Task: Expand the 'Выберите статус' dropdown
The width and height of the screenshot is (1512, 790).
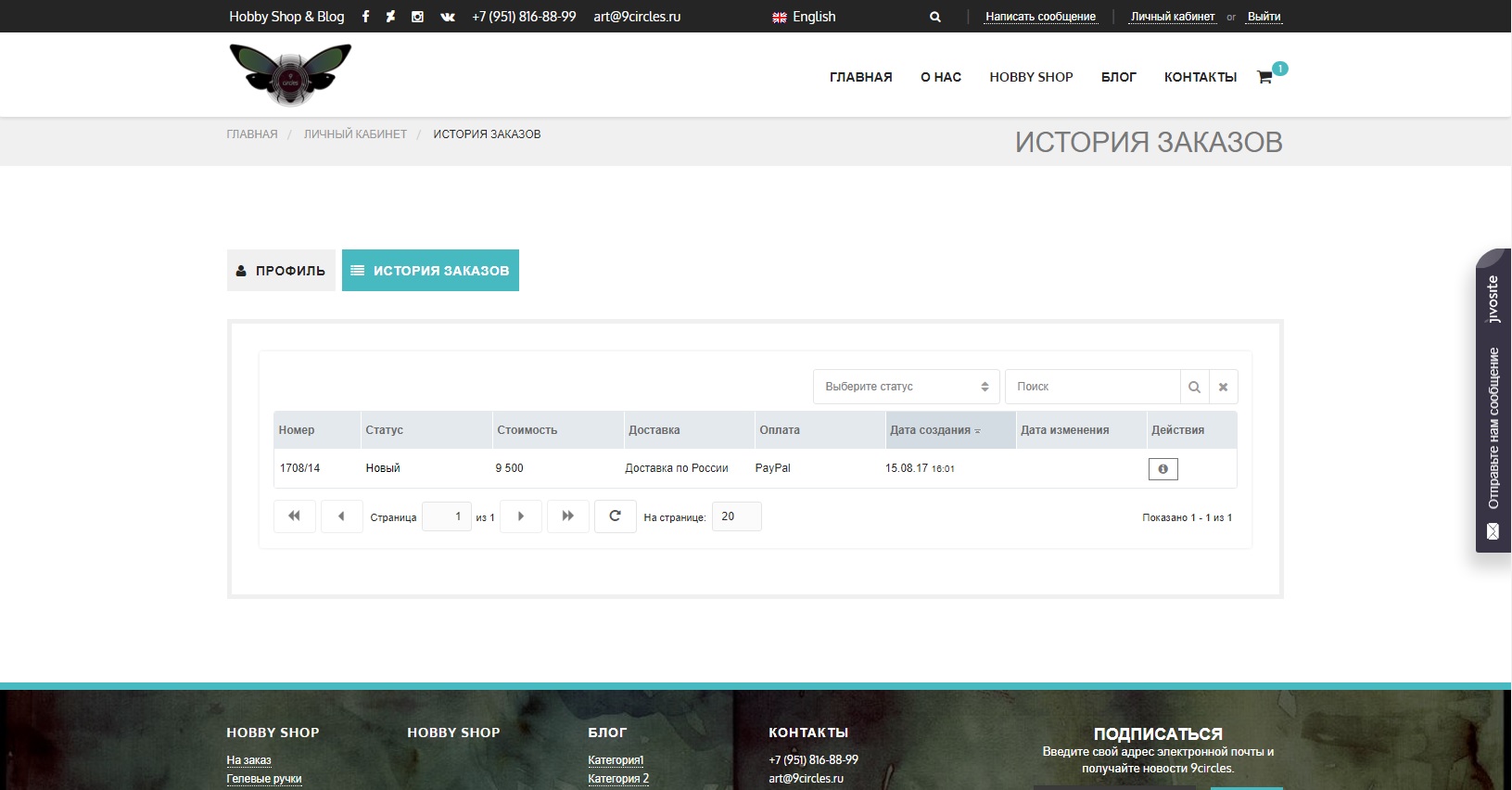Action: [906, 387]
